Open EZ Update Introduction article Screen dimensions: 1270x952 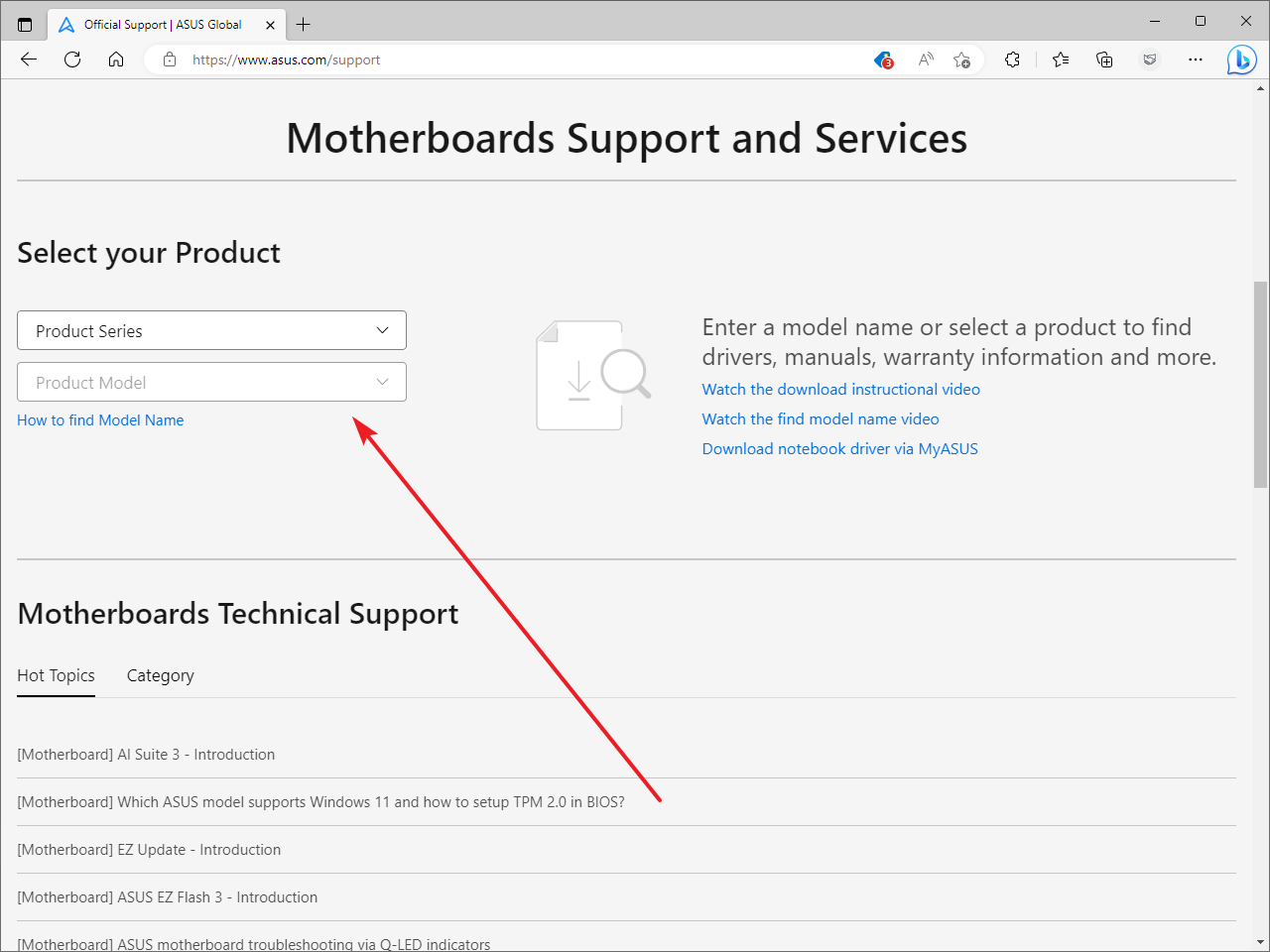click(x=149, y=850)
